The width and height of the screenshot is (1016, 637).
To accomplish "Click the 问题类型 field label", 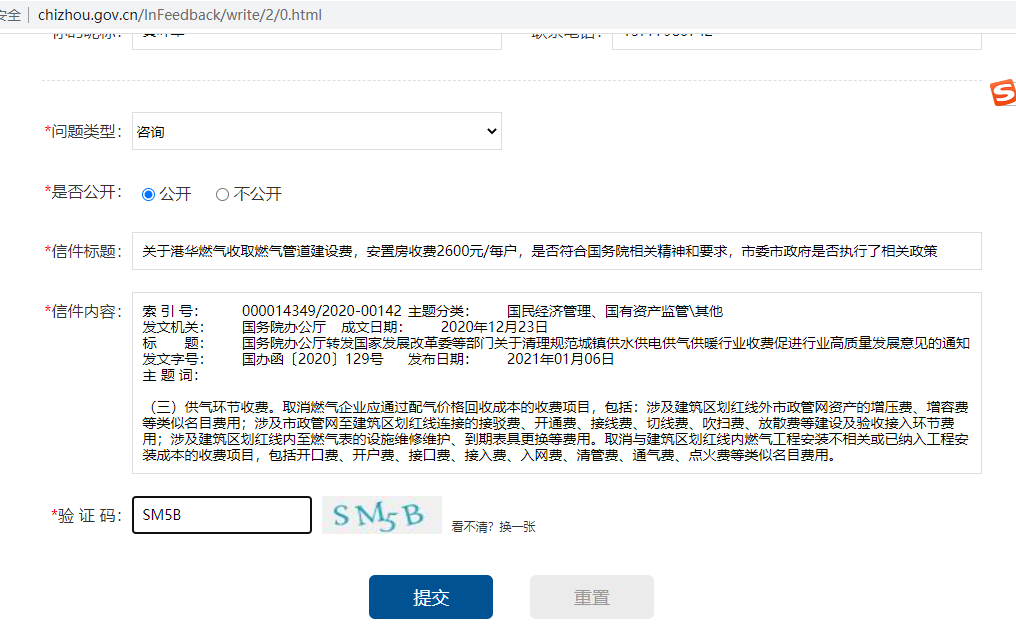I will (83, 132).
